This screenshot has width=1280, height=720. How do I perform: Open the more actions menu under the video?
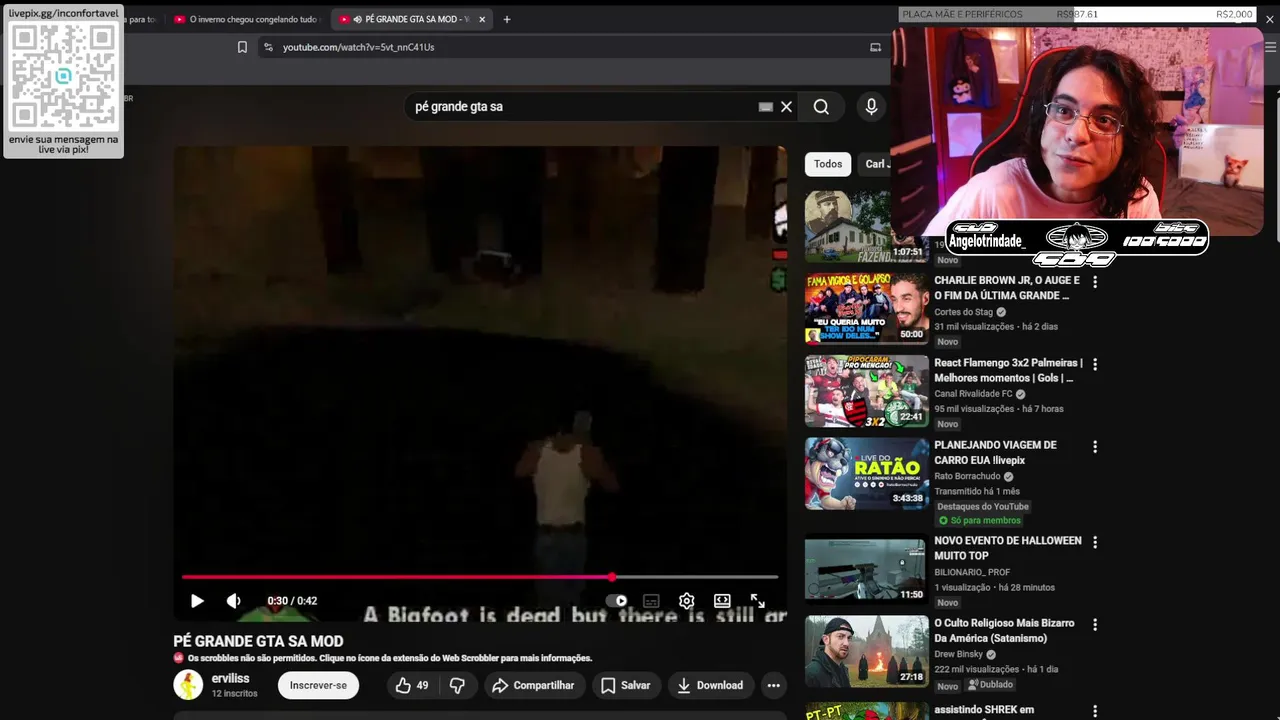pos(773,685)
